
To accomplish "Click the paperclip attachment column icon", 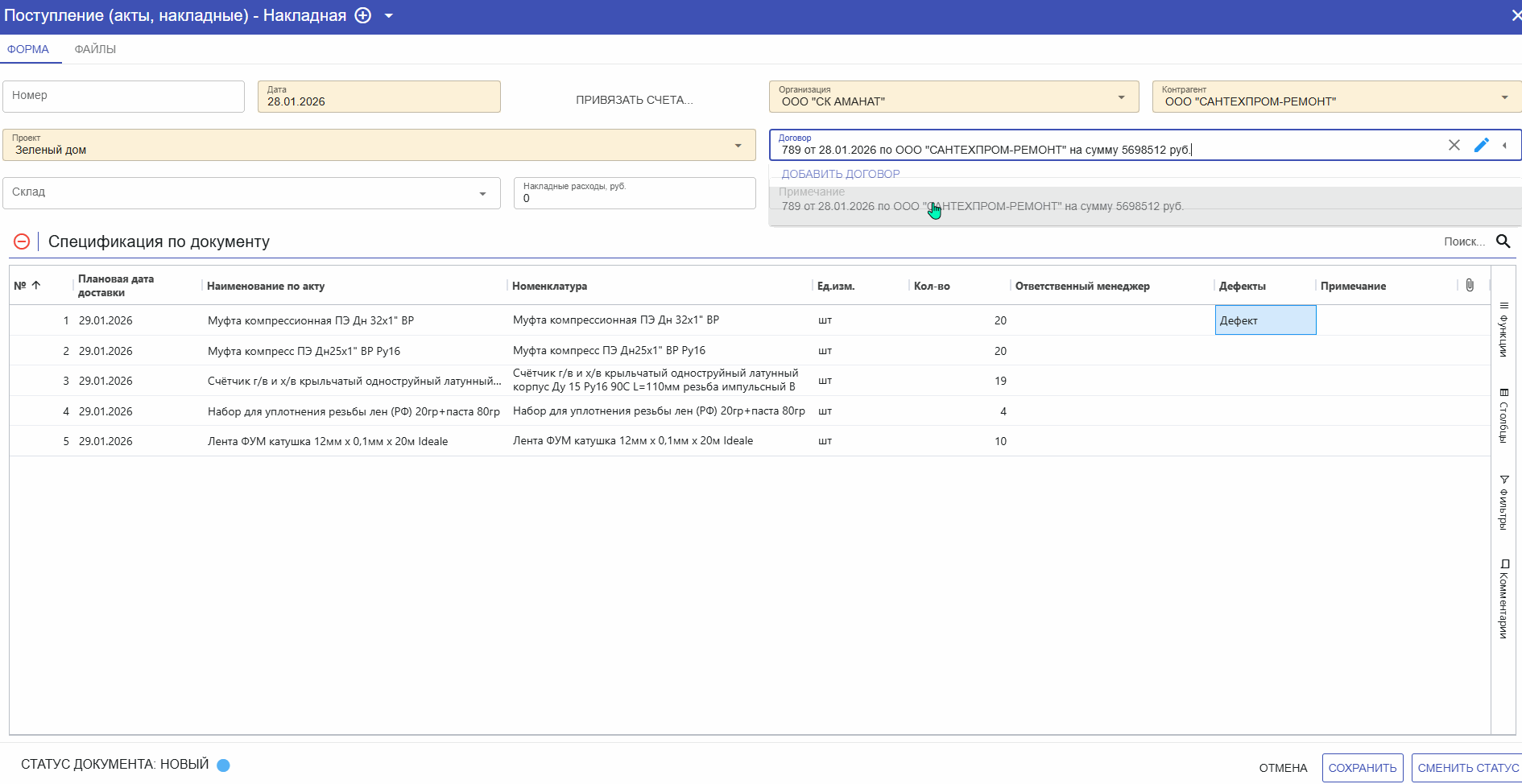I will point(1470,286).
